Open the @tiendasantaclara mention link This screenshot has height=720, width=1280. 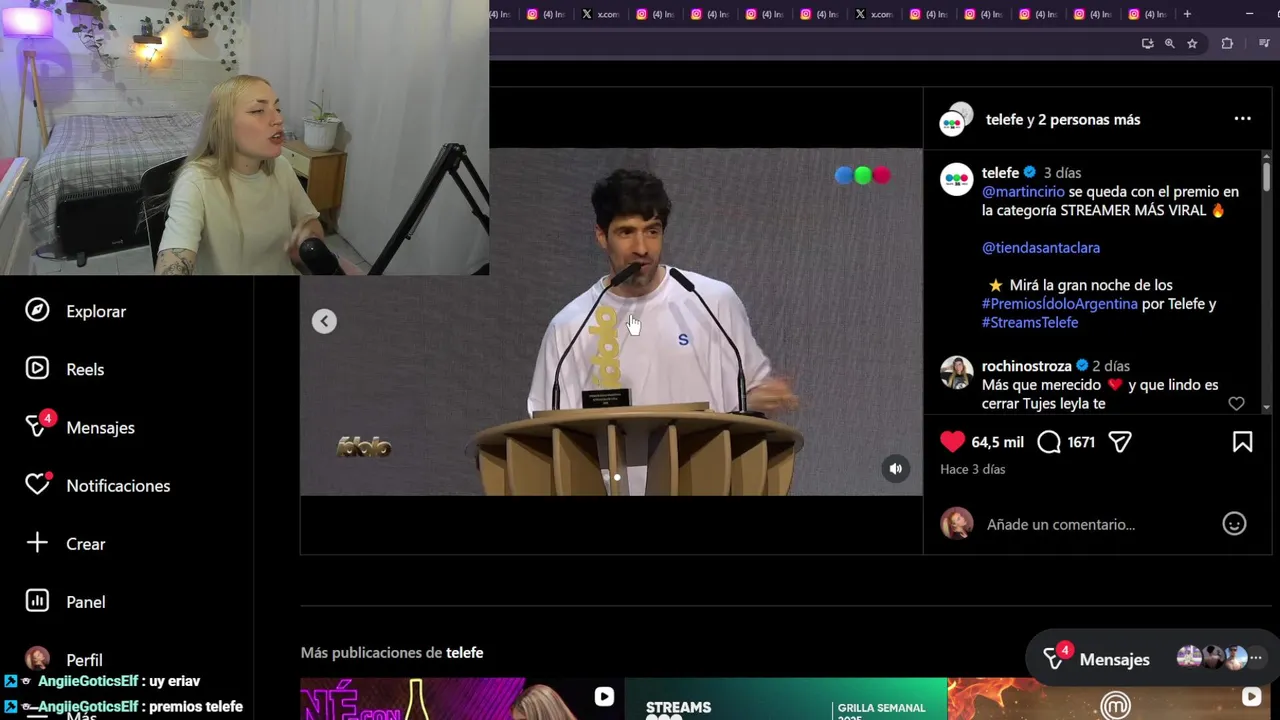(x=1041, y=247)
